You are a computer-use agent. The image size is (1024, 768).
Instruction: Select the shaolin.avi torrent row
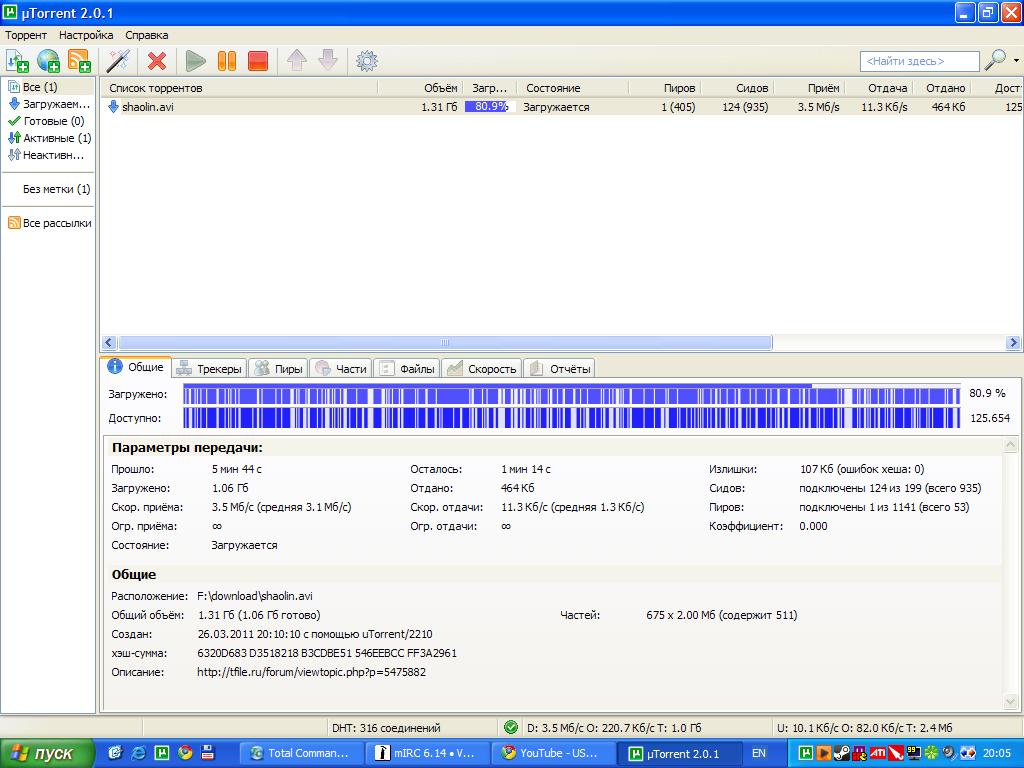(x=562, y=106)
